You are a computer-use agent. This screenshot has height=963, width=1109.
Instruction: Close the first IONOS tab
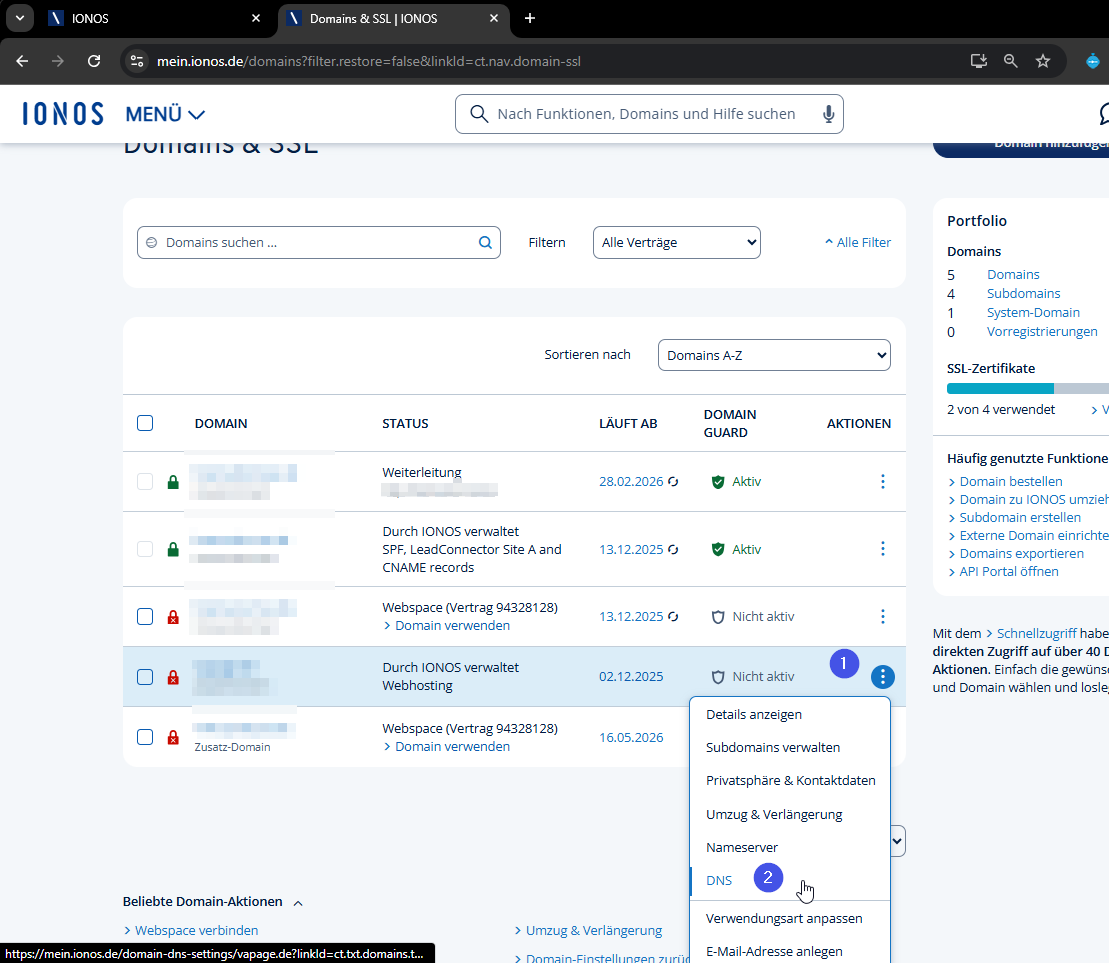coord(256,18)
